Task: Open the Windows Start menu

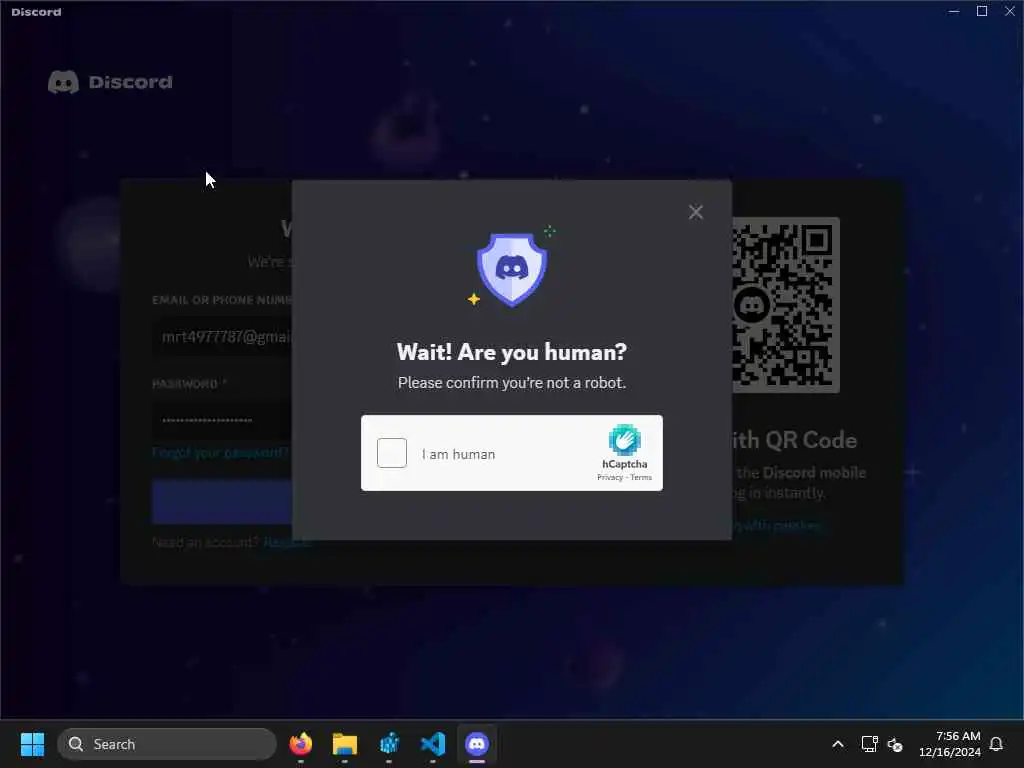Action: click(x=32, y=744)
